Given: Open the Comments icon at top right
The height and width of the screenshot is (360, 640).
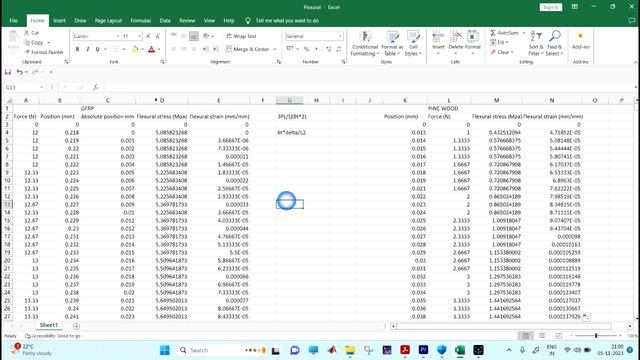Looking at the screenshot, I should 631,21.
